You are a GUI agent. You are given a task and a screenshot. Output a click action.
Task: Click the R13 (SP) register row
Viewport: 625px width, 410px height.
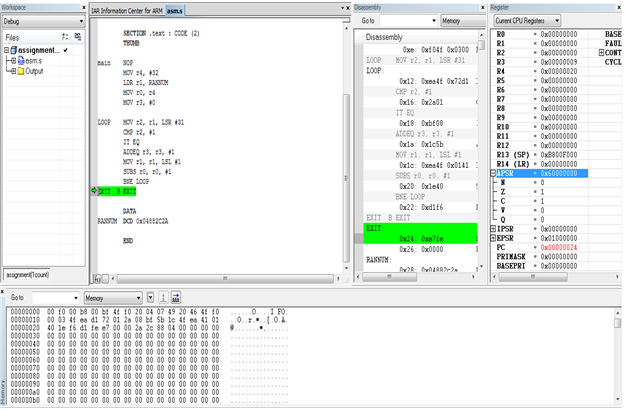[x=537, y=155]
